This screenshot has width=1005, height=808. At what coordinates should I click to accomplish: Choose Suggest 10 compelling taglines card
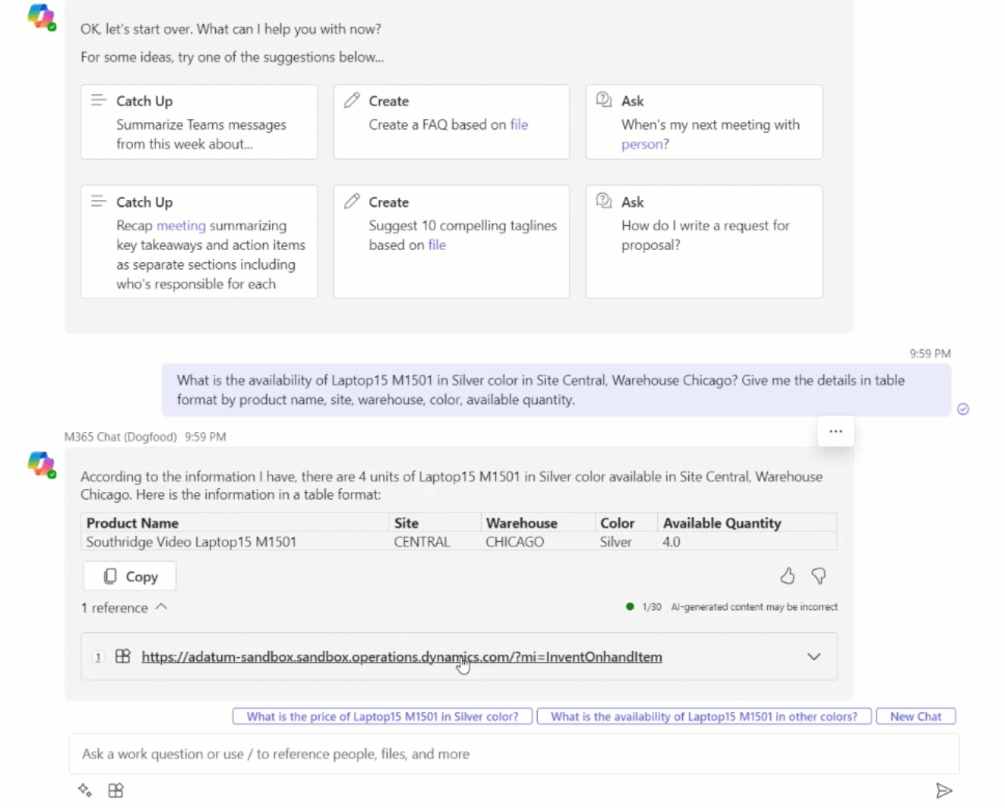(451, 242)
